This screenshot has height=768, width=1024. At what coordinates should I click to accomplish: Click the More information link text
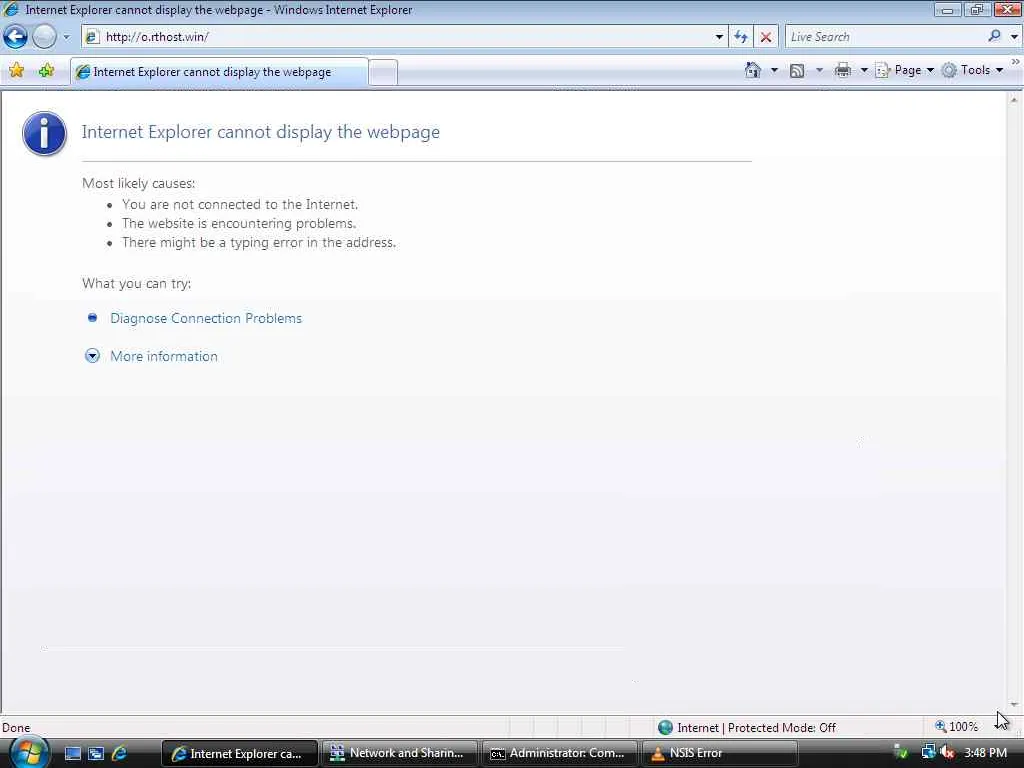pos(164,356)
